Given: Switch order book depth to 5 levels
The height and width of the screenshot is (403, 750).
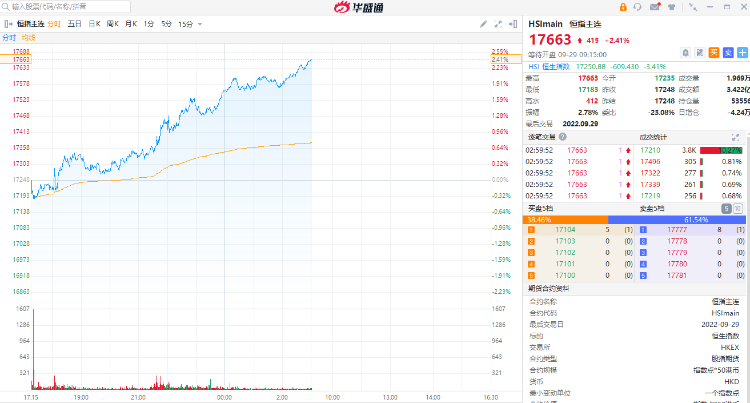Looking at the screenshot, I should [727, 207].
